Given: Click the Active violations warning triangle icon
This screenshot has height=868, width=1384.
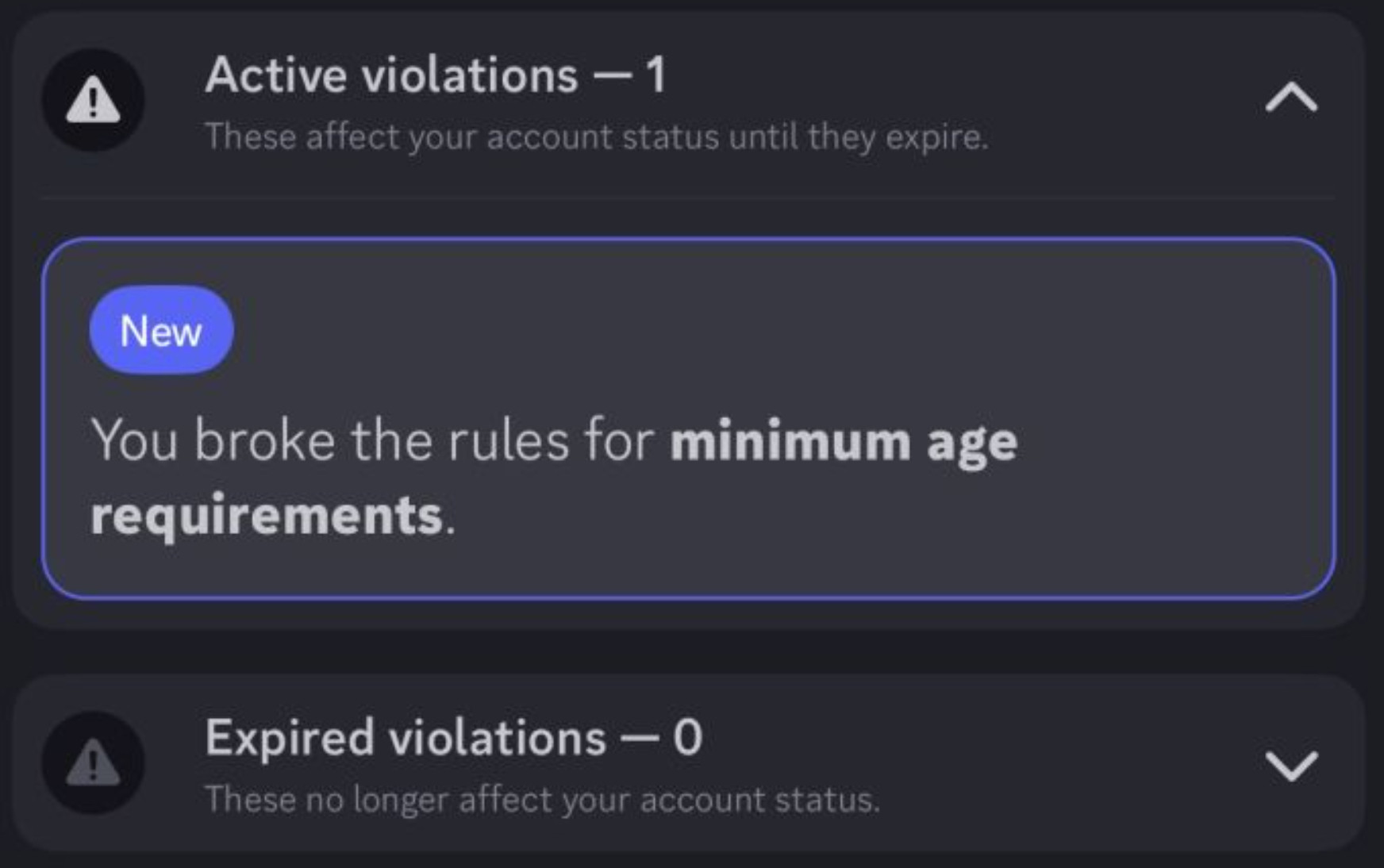Looking at the screenshot, I should click(x=93, y=100).
